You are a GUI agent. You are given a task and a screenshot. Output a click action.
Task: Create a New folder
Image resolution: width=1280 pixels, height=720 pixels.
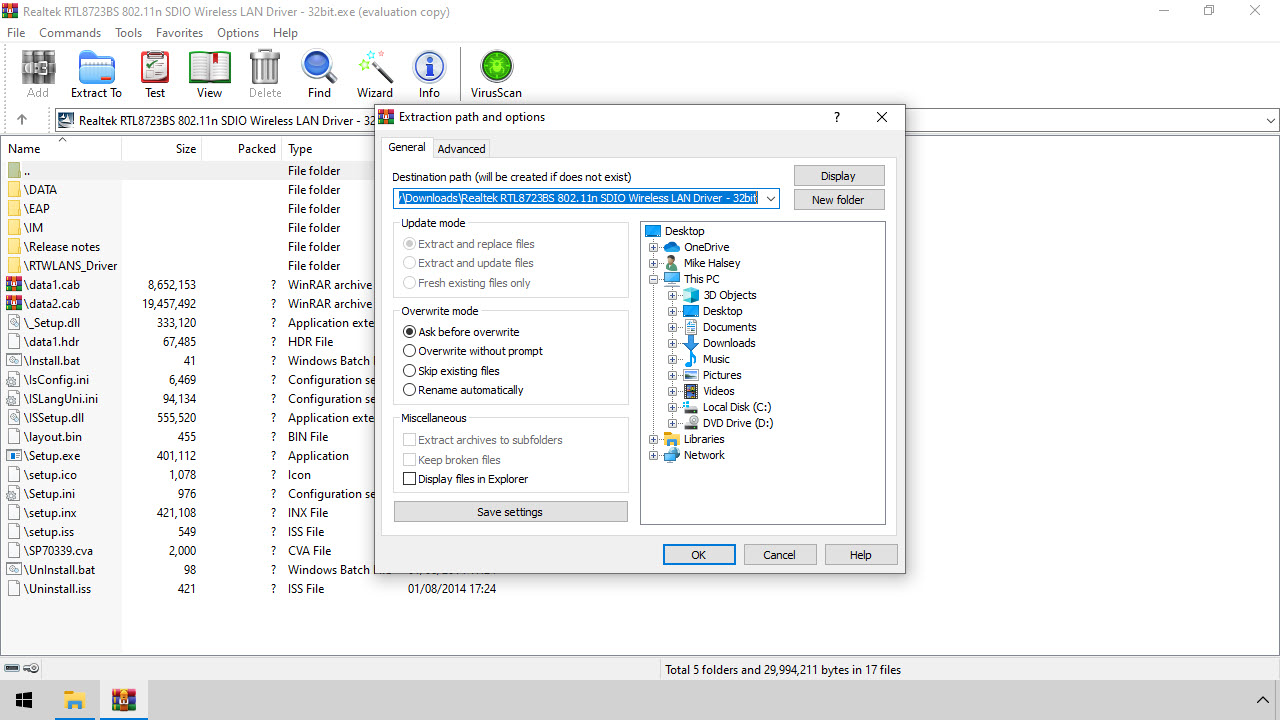coord(838,199)
